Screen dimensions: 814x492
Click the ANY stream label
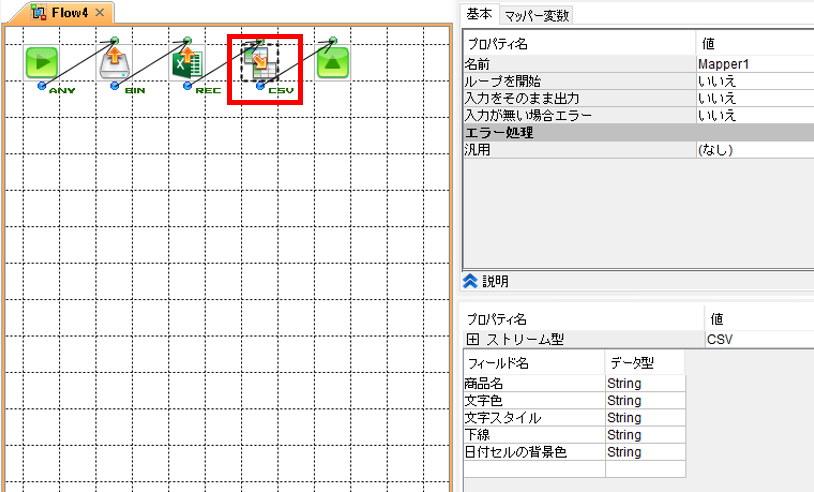pyautogui.click(x=62, y=90)
